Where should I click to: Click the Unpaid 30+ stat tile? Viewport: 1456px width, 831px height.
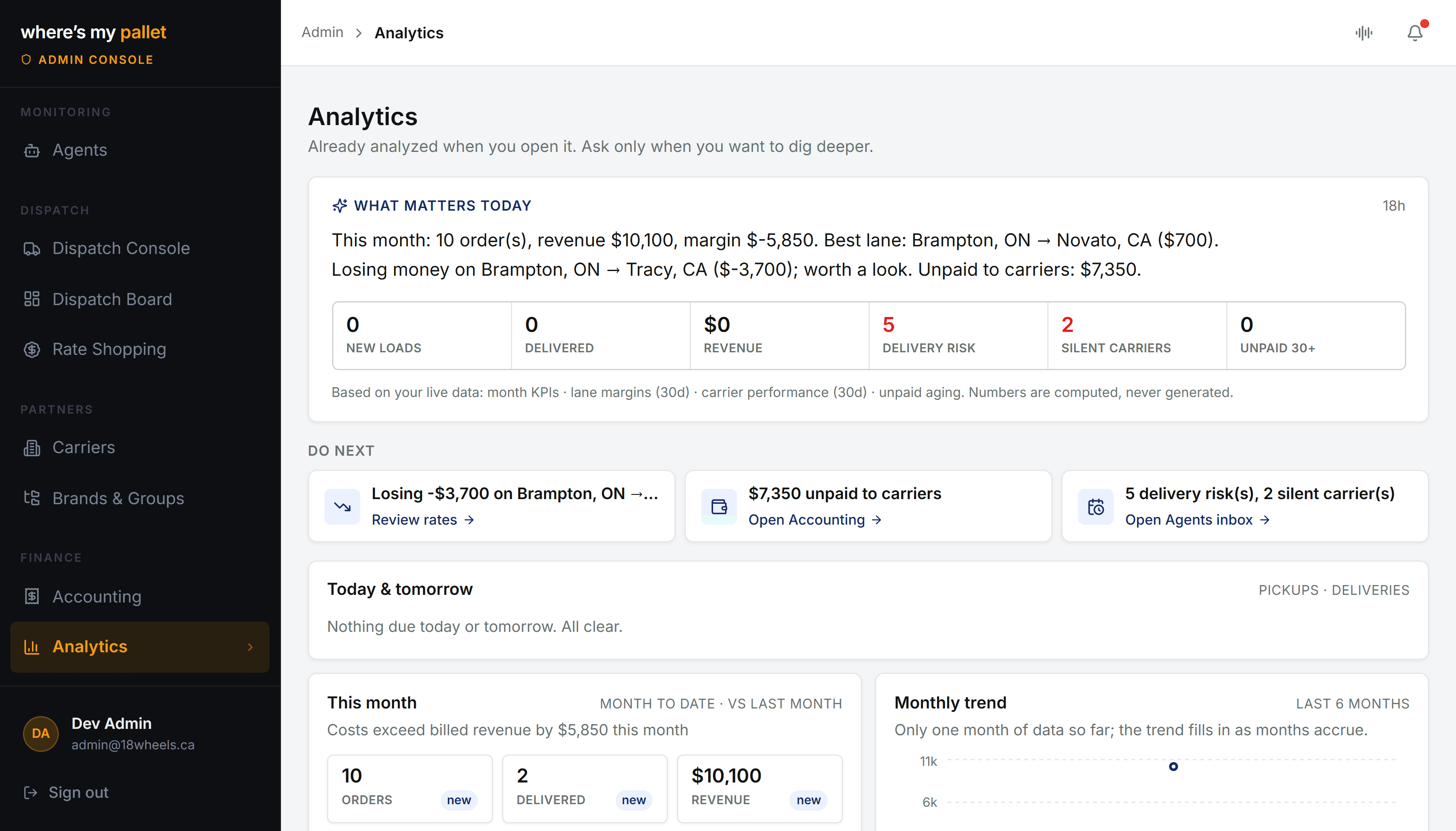pyautogui.click(x=1316, y=336)
